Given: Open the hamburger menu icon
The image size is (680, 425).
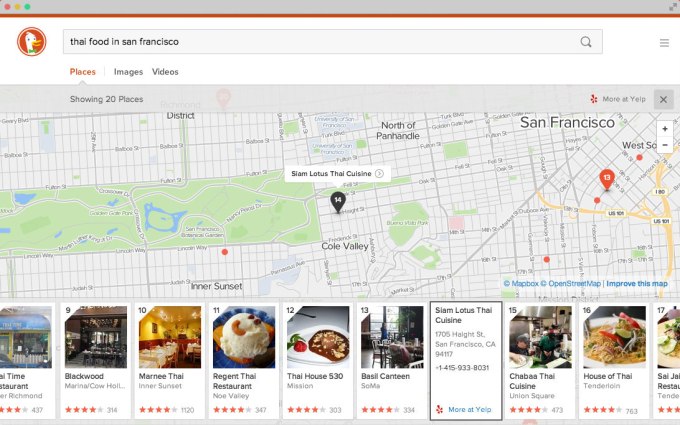Looking at the screenshot, I should pos(664,43).
